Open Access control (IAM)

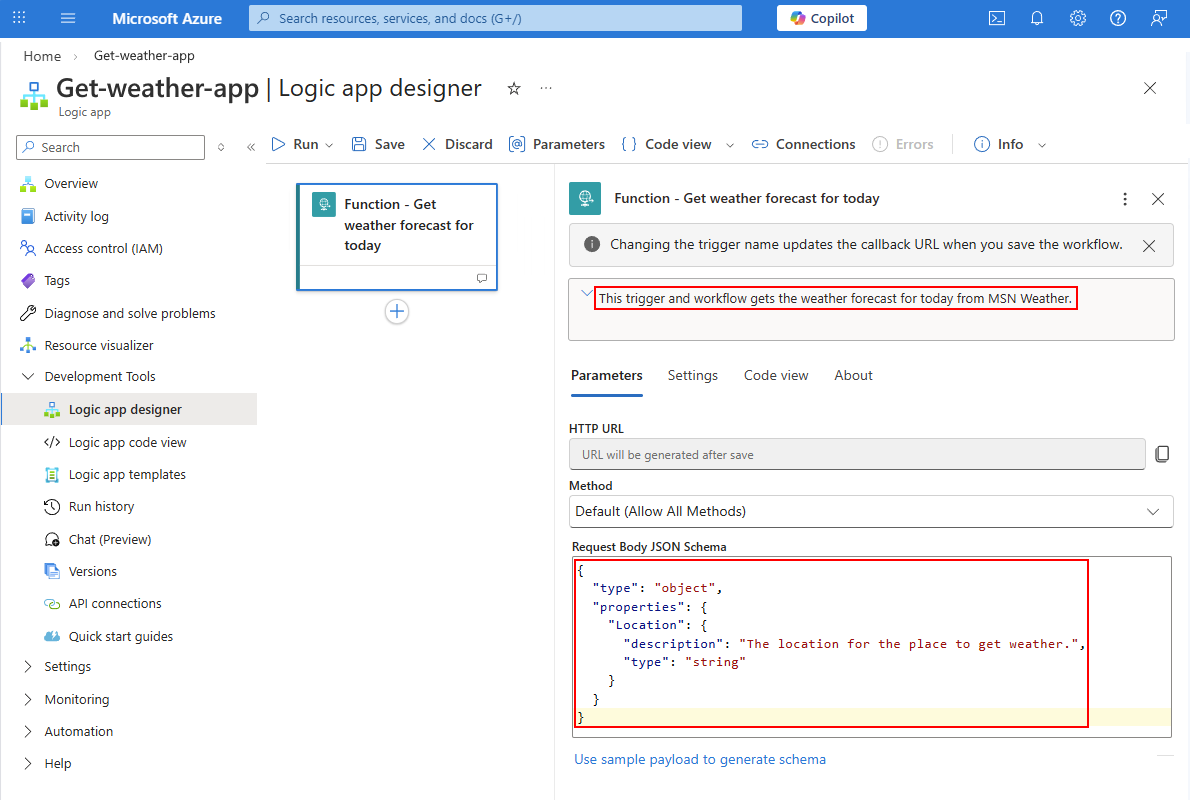click(103, 248)
